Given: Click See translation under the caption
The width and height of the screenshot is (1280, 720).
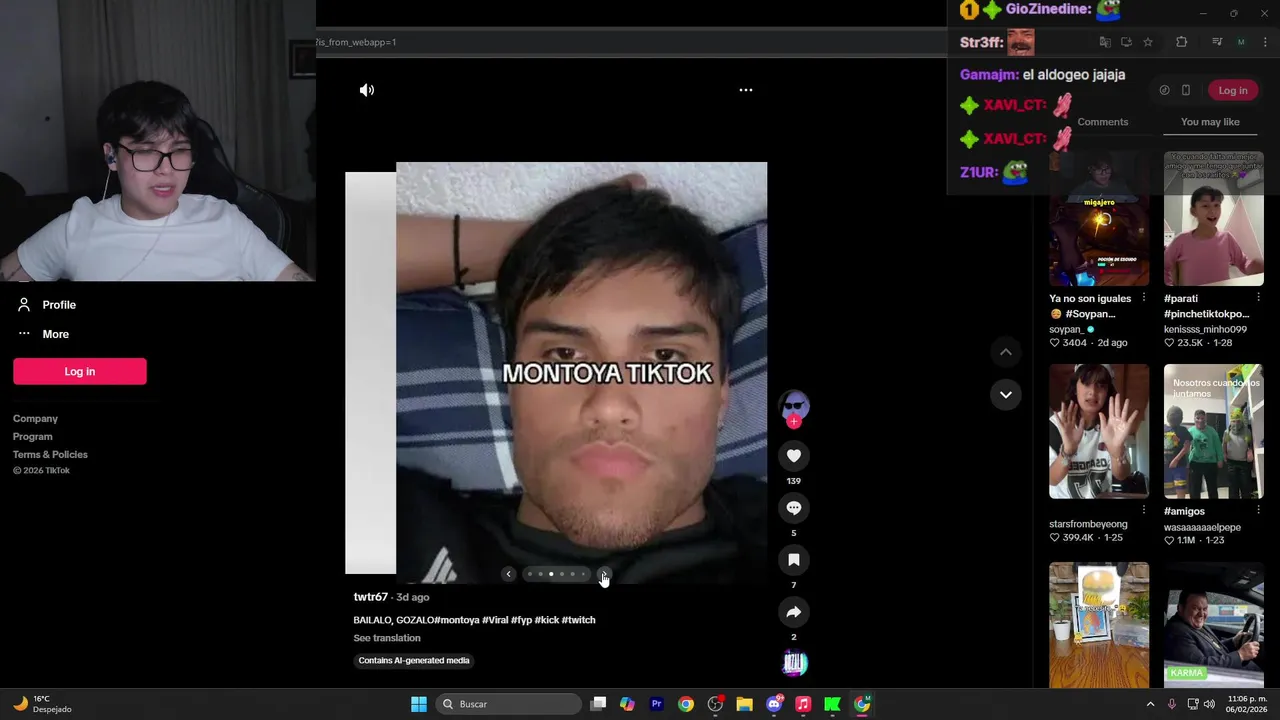Looking at the screenshot, I should [x=387, y=638].
